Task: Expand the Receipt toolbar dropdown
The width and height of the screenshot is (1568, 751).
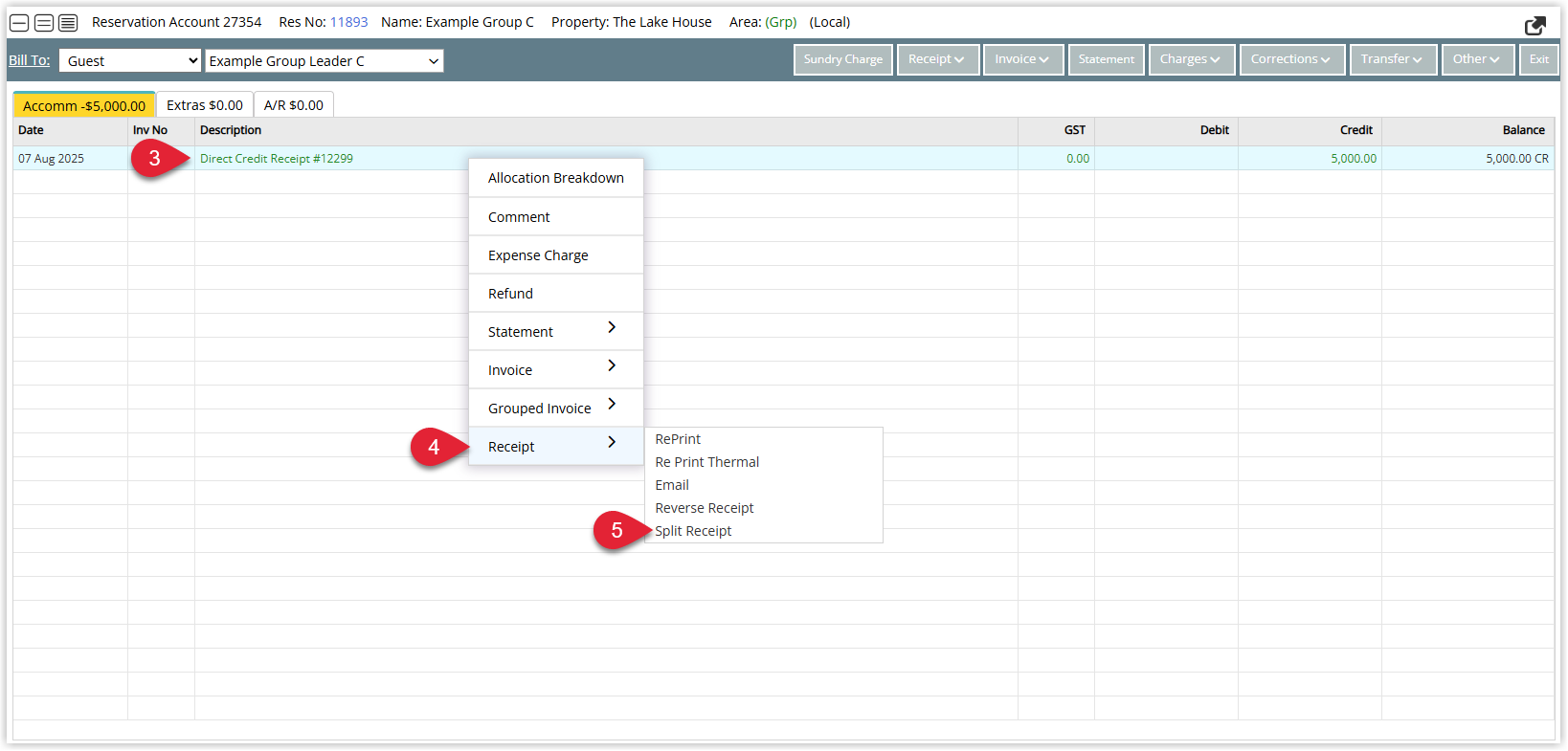Action: pos(937,59)
